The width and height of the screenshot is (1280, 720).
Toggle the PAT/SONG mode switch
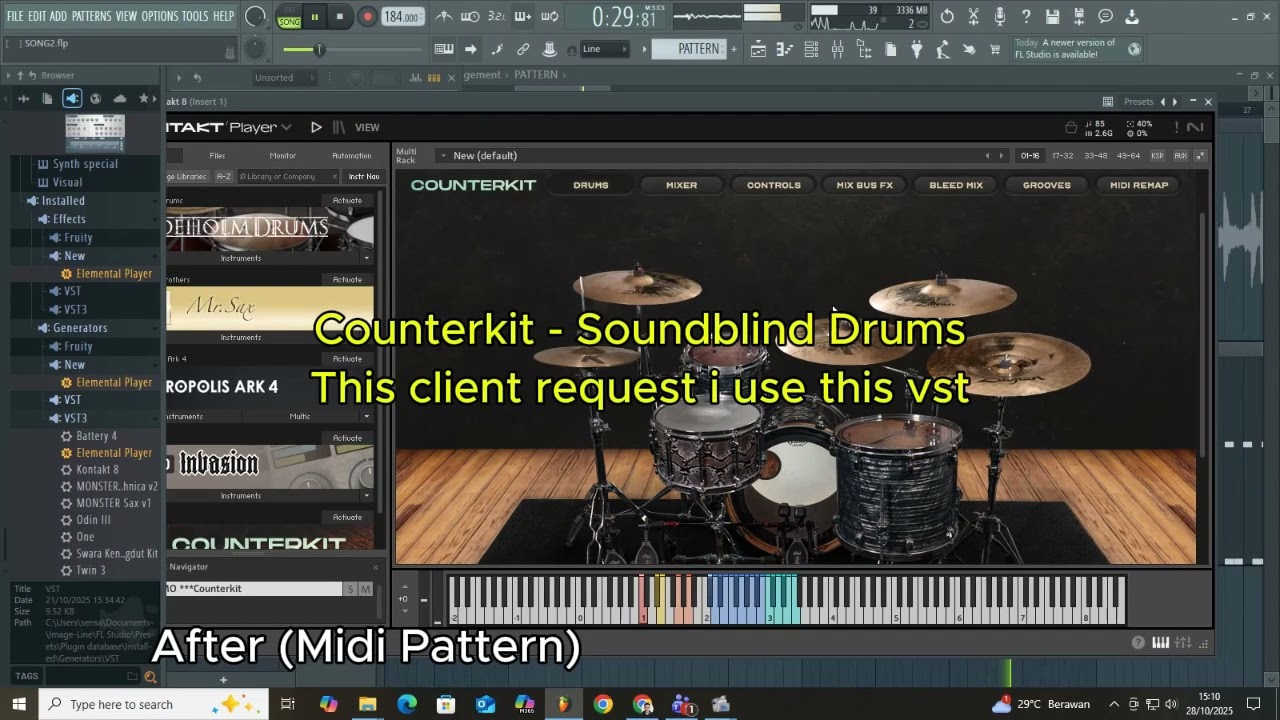click(289, 17)
